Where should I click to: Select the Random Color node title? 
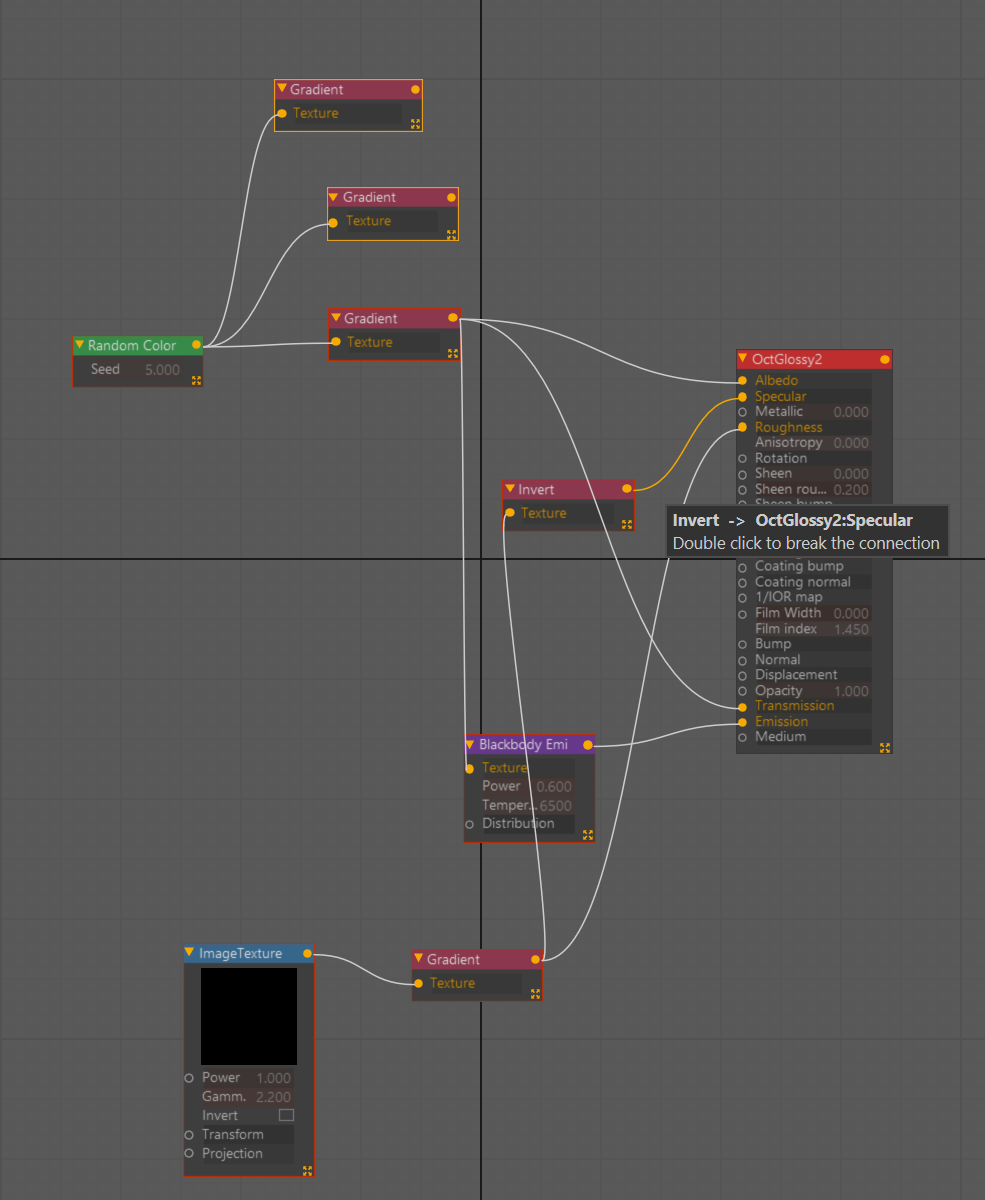(x=132, y=345)
